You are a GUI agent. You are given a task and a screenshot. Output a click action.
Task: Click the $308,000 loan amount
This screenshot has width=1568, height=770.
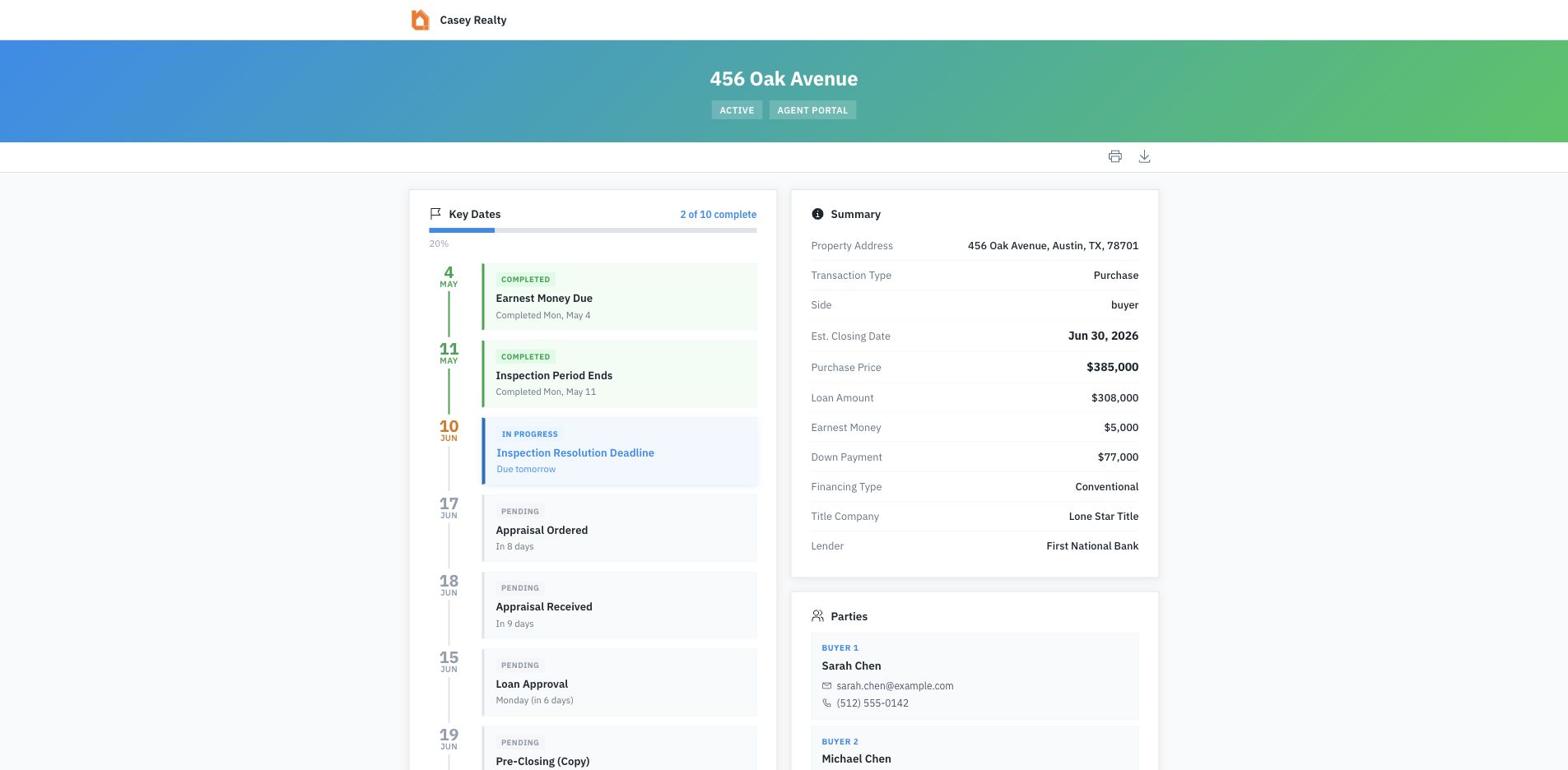1114,397
